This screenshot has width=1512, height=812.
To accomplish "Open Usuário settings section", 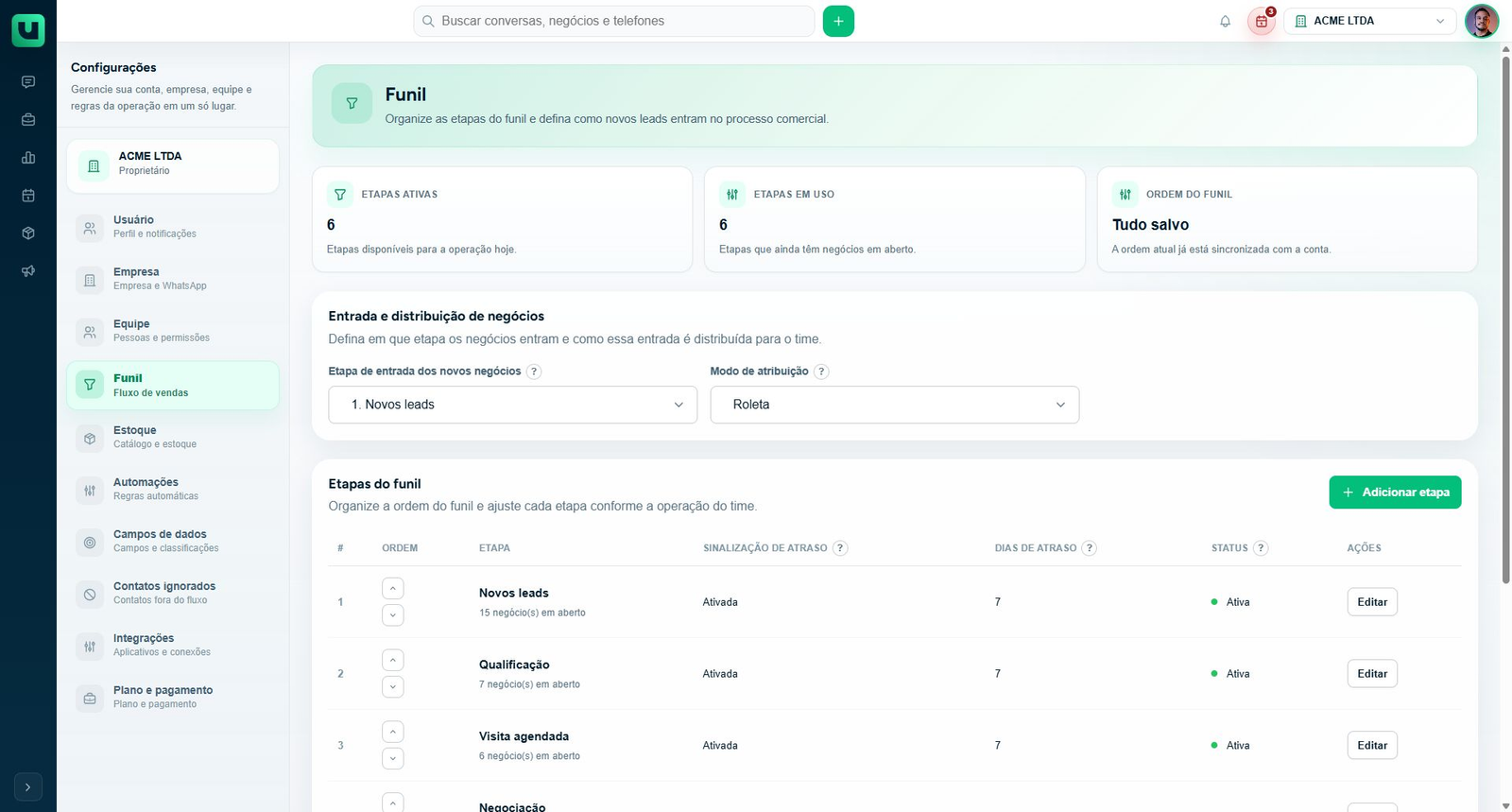I will click(173, 227).
